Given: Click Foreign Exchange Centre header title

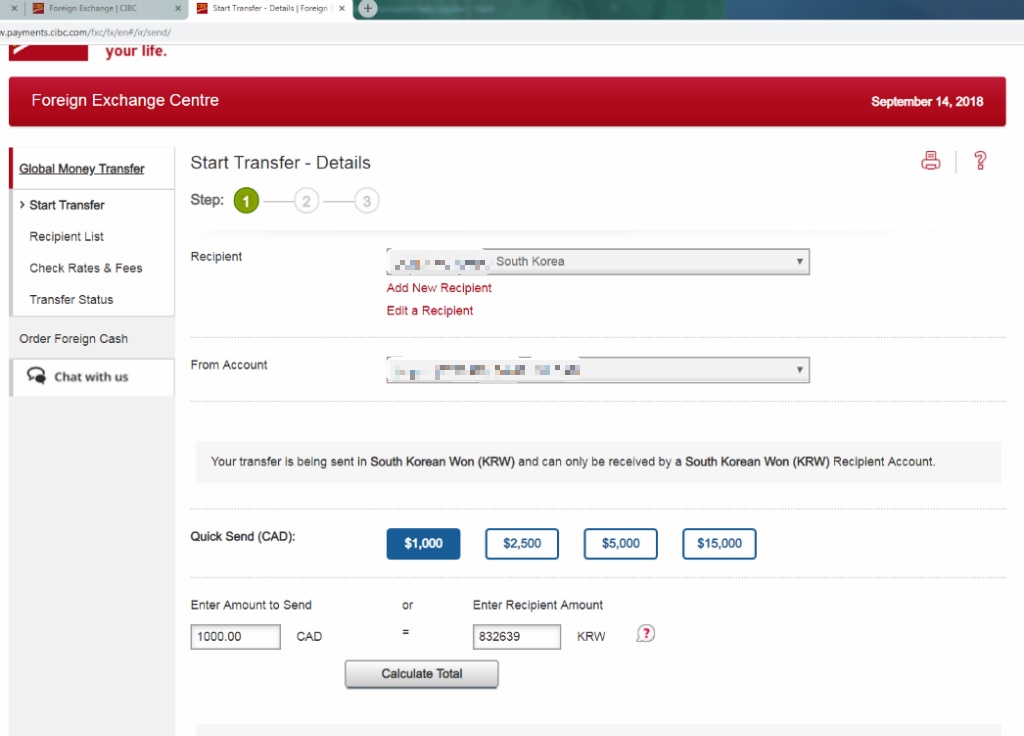Looking at the screenshot, I should coord(125,100).
